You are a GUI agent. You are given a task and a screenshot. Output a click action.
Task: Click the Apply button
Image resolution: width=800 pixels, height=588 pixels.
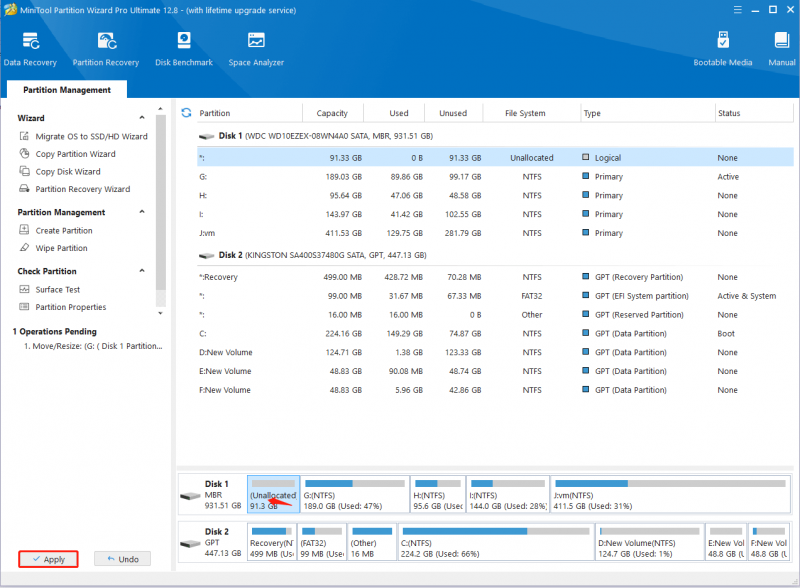click(48, 559)
